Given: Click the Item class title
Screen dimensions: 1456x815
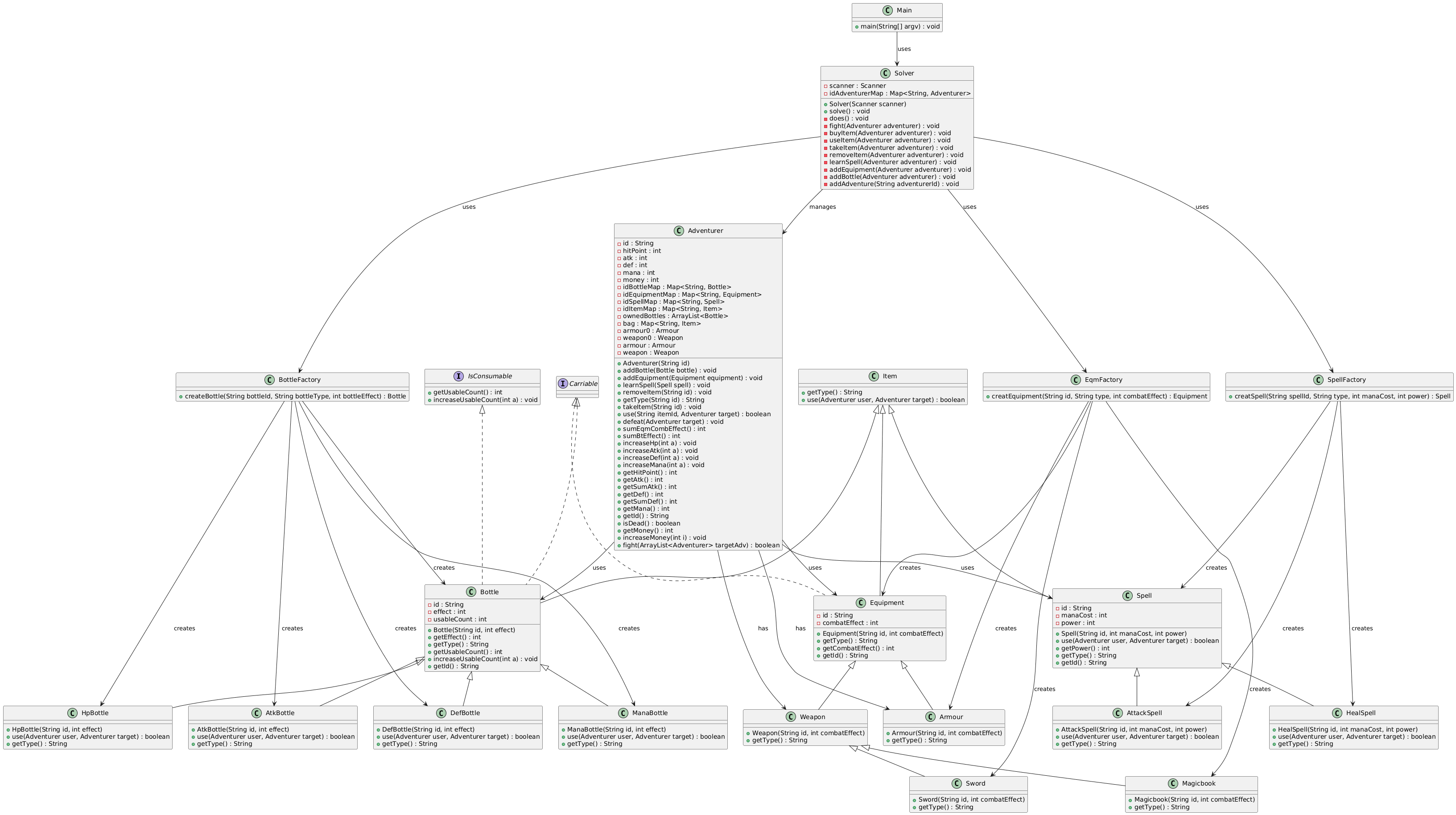Looking at the screenshot, I should (889, 376).
